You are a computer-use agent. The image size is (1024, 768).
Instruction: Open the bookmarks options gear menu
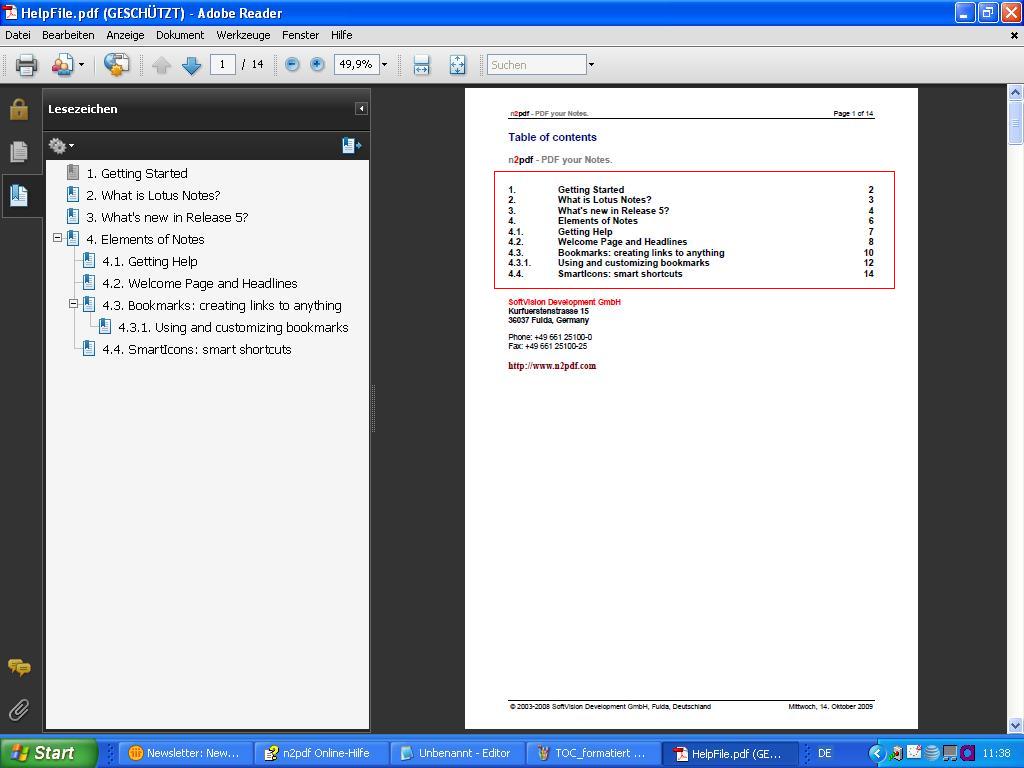click(61, 146)
